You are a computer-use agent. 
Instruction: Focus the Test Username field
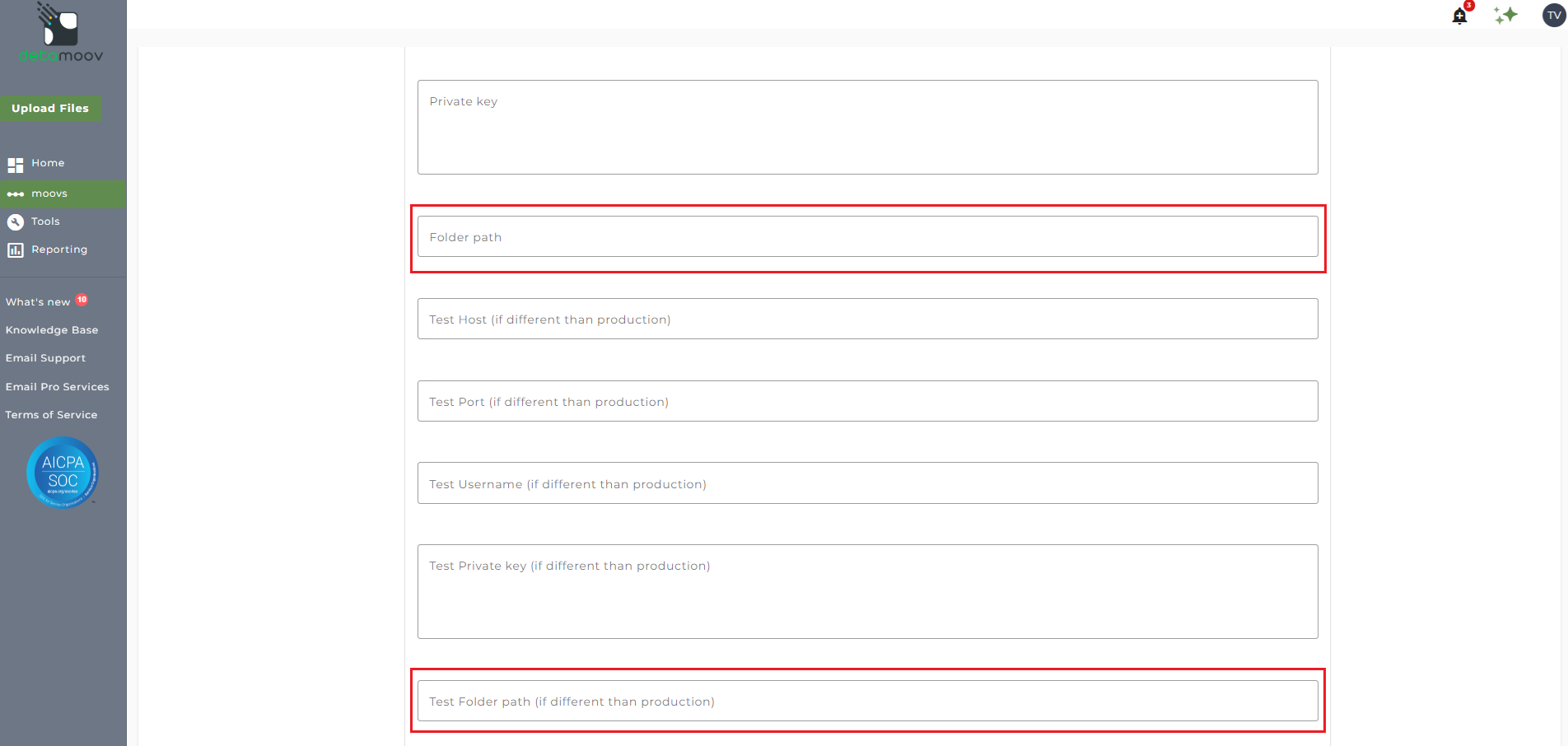(x=867, y=484)
